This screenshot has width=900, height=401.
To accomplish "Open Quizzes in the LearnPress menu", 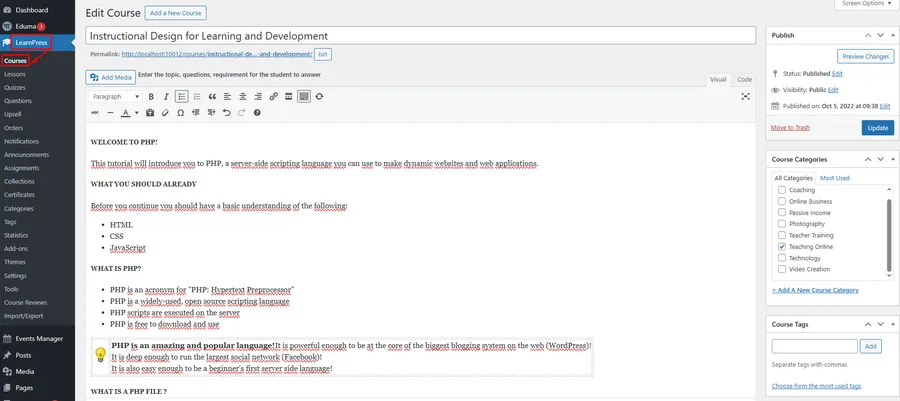I will [15, 87].
